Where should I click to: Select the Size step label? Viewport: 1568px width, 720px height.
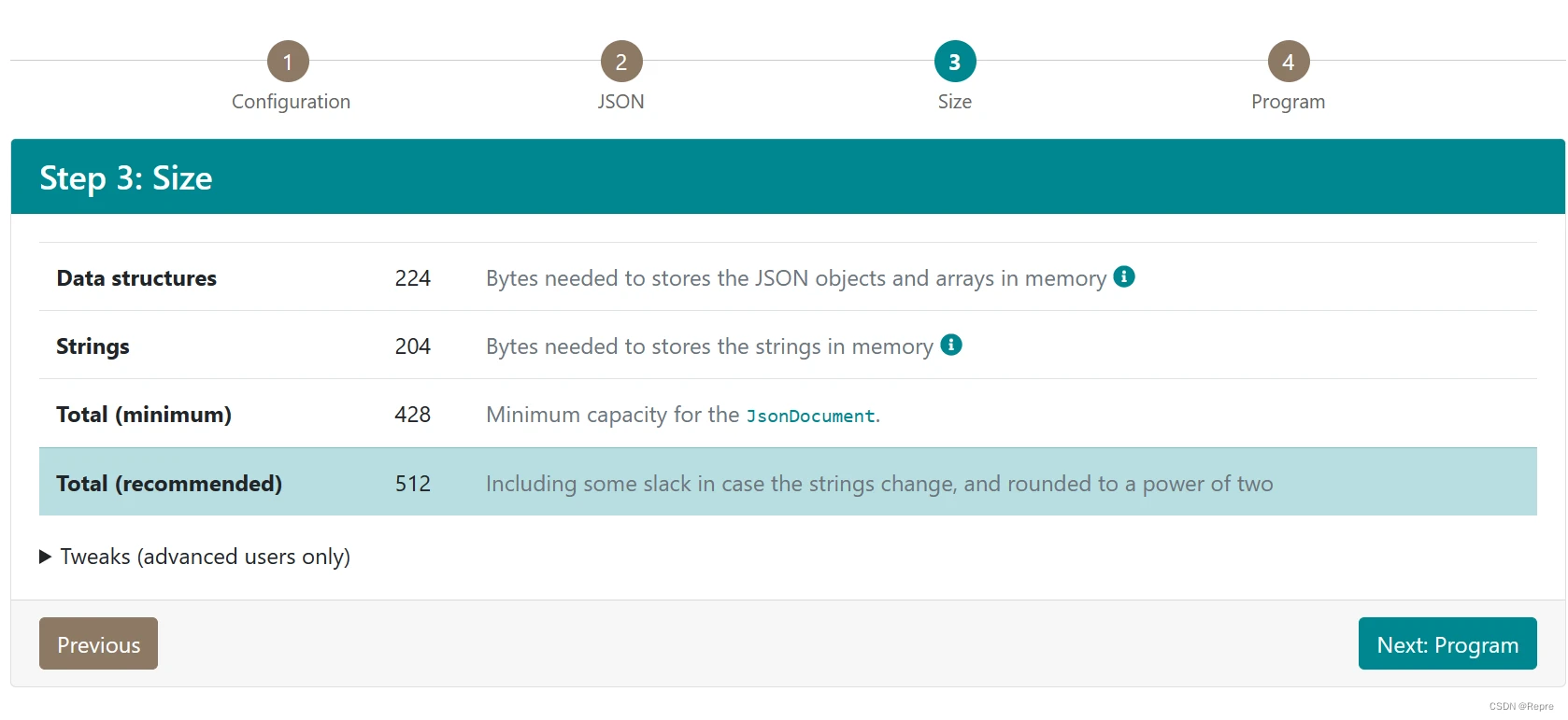coord(955,102)
